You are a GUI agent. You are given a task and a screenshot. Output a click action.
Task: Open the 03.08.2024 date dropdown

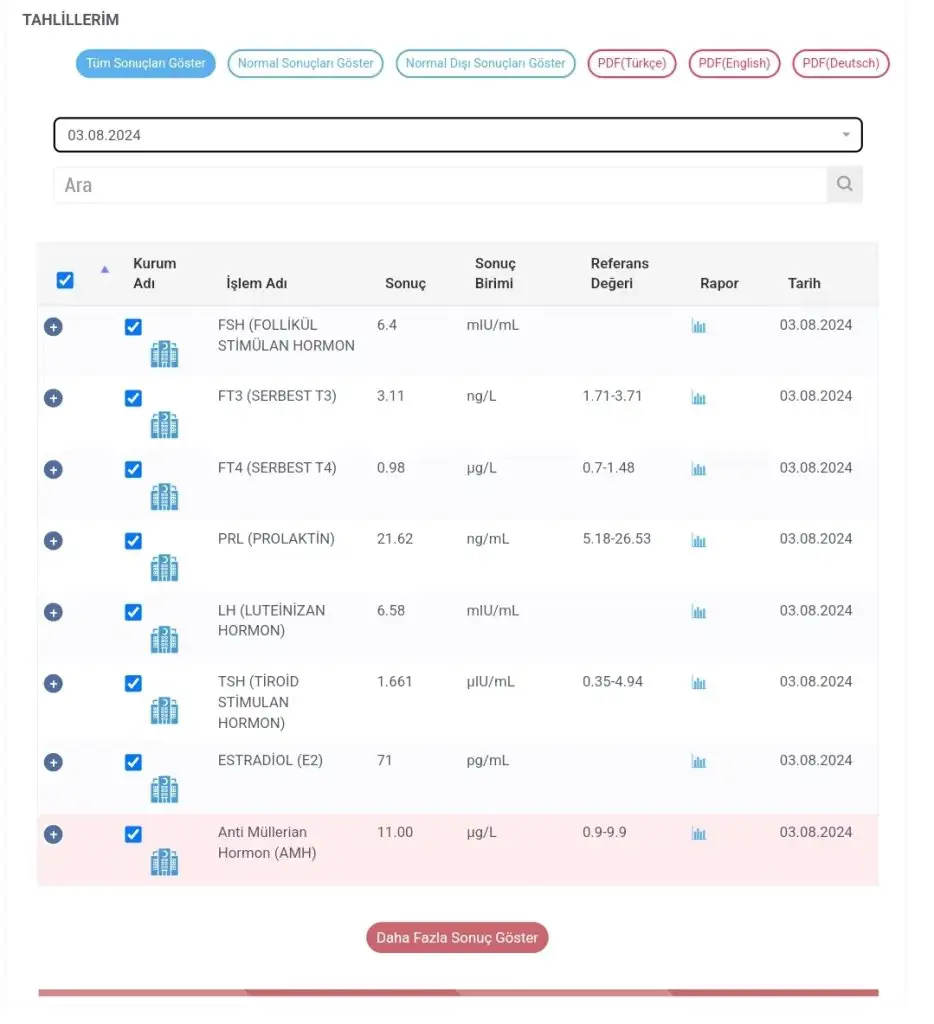[x=457, y=135]
